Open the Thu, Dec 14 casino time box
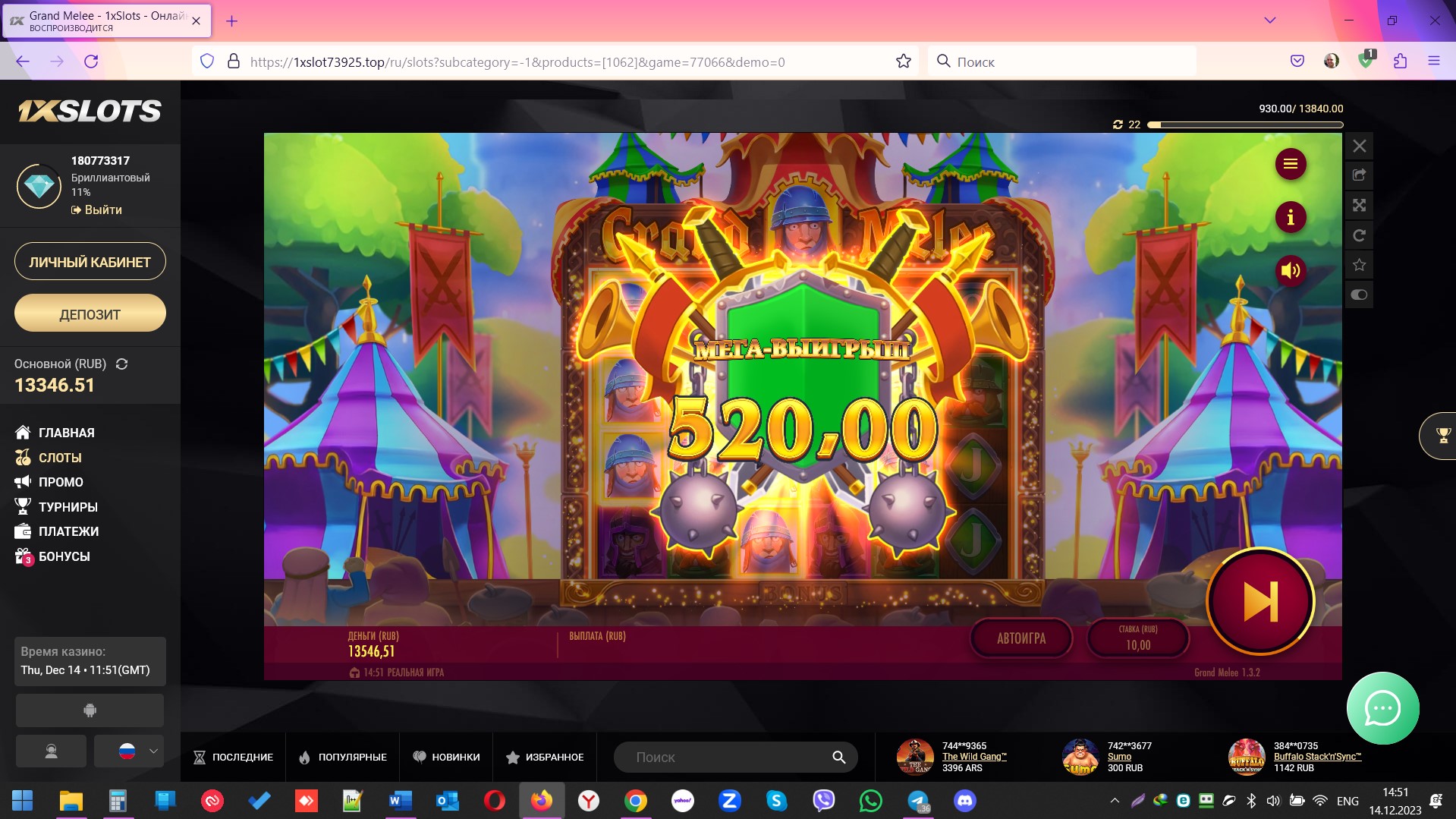Screen dimensions: 1456x819 point(90,661)
